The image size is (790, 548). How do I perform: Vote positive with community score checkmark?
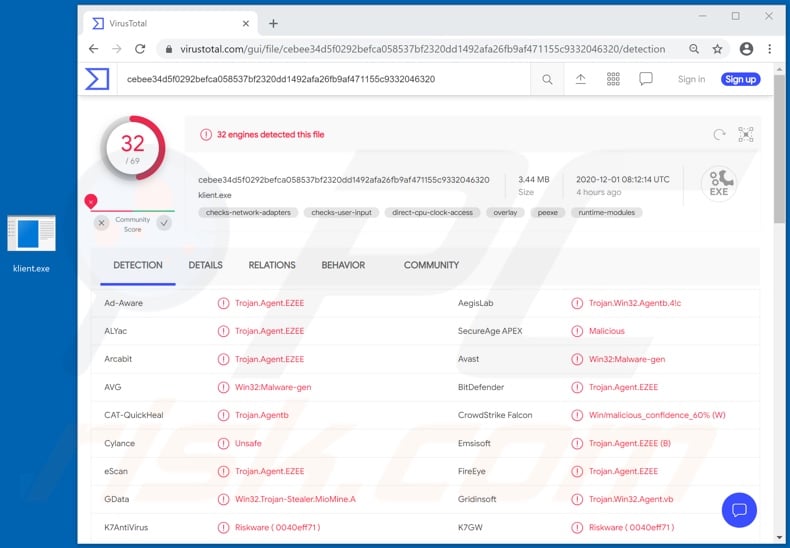pyautogui.click(x=164, y=223)
